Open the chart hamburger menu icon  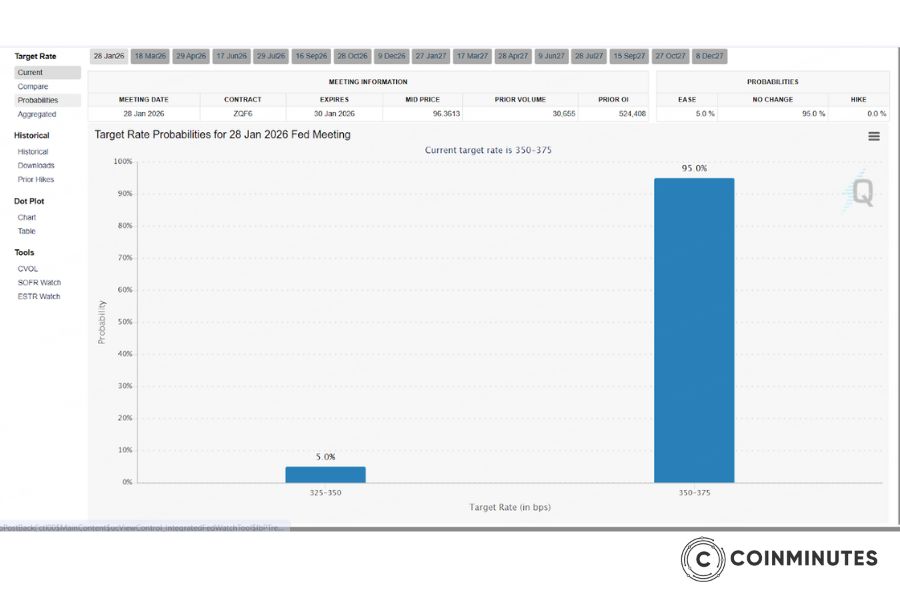point(874,136)
